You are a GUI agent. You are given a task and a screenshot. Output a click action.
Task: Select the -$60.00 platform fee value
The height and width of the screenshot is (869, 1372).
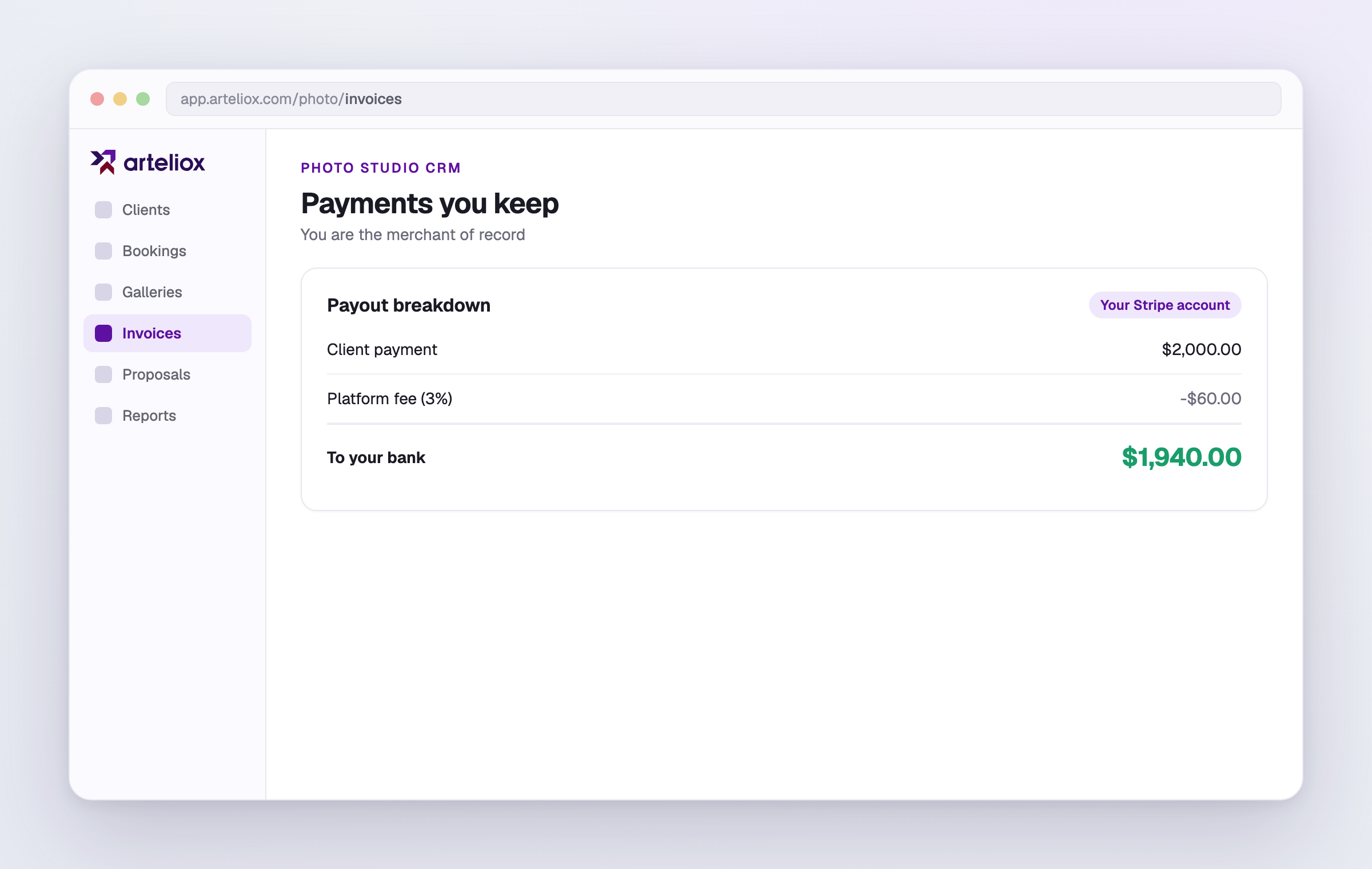click(1210, 398)
